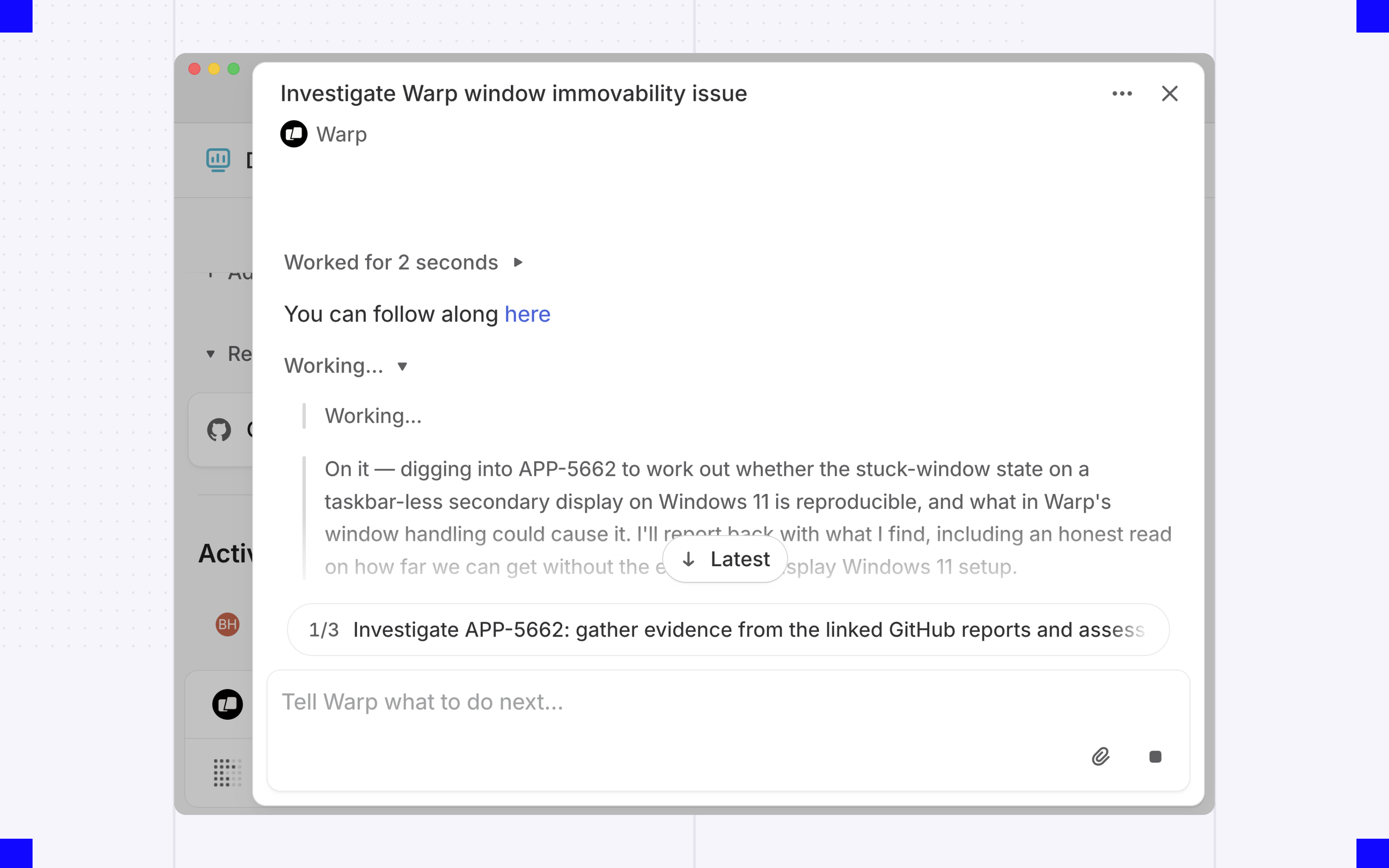Collapse the "Re" section triangle in the background window
Image resolution: width=1389 pixels, height=868 pixels.
[211, 354]
